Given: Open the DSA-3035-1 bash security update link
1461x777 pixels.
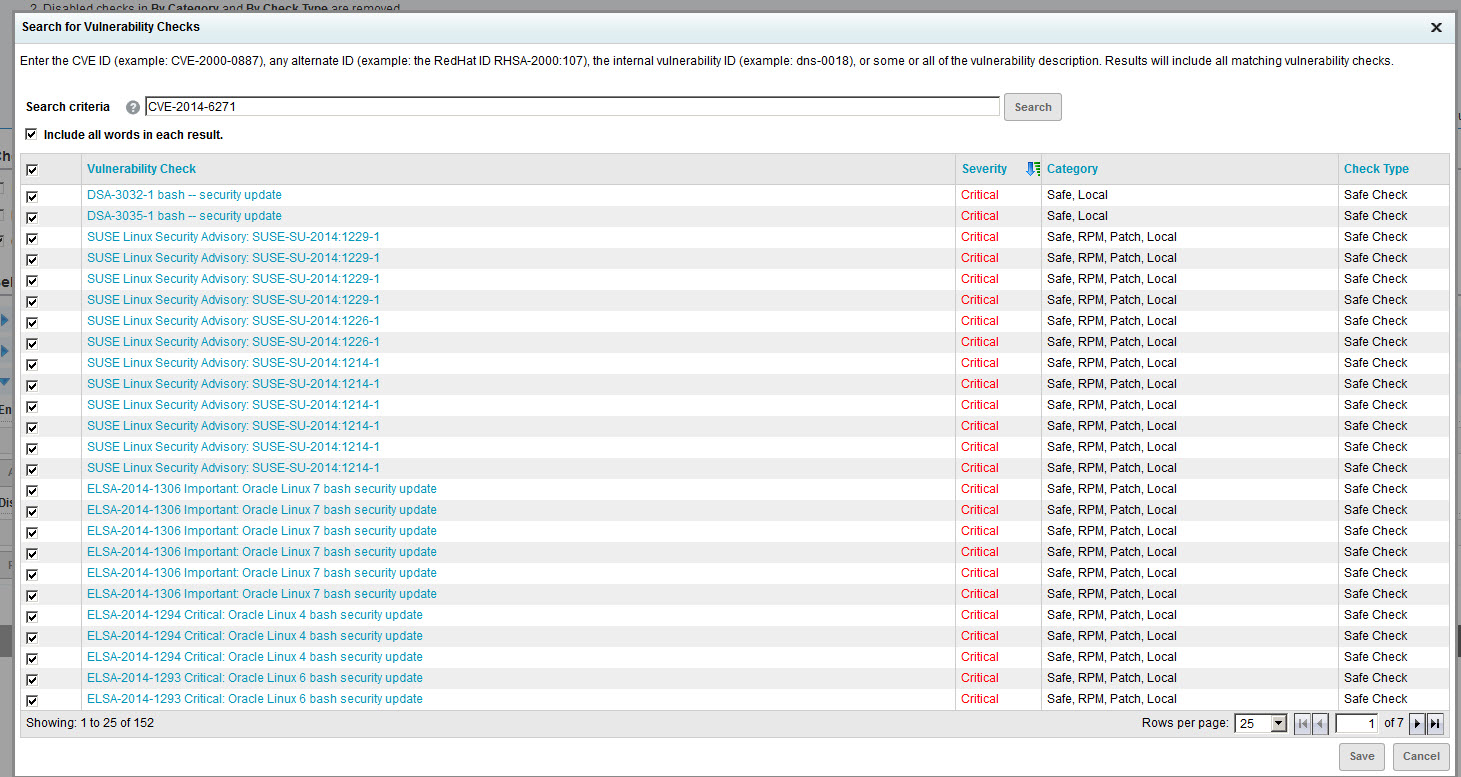Looking at the screenshot, I should tap(184, 216).
